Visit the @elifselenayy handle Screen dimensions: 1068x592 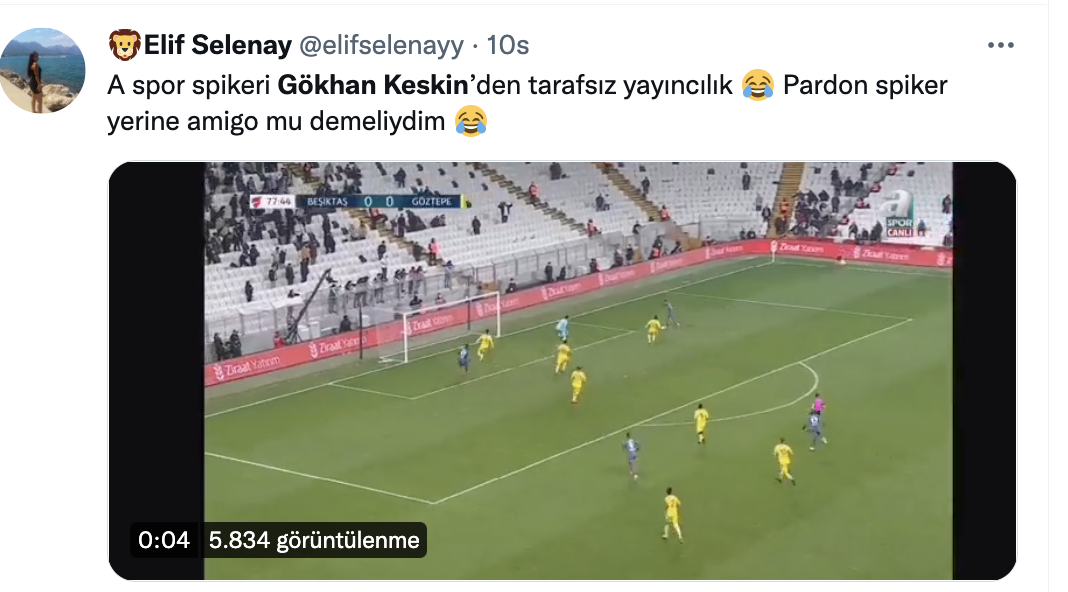click(x=381, y=46)
